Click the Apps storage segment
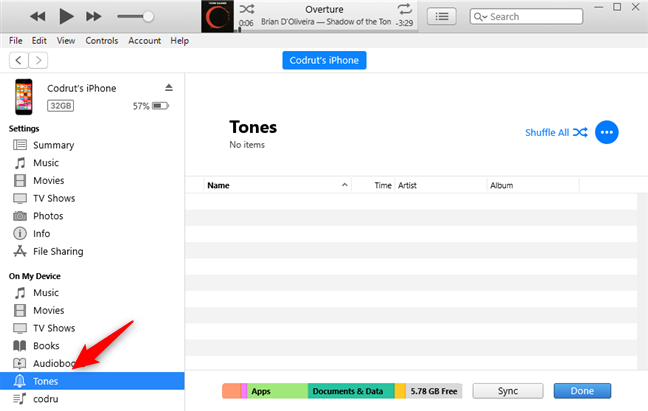648x411 pixels. point(277,391)
